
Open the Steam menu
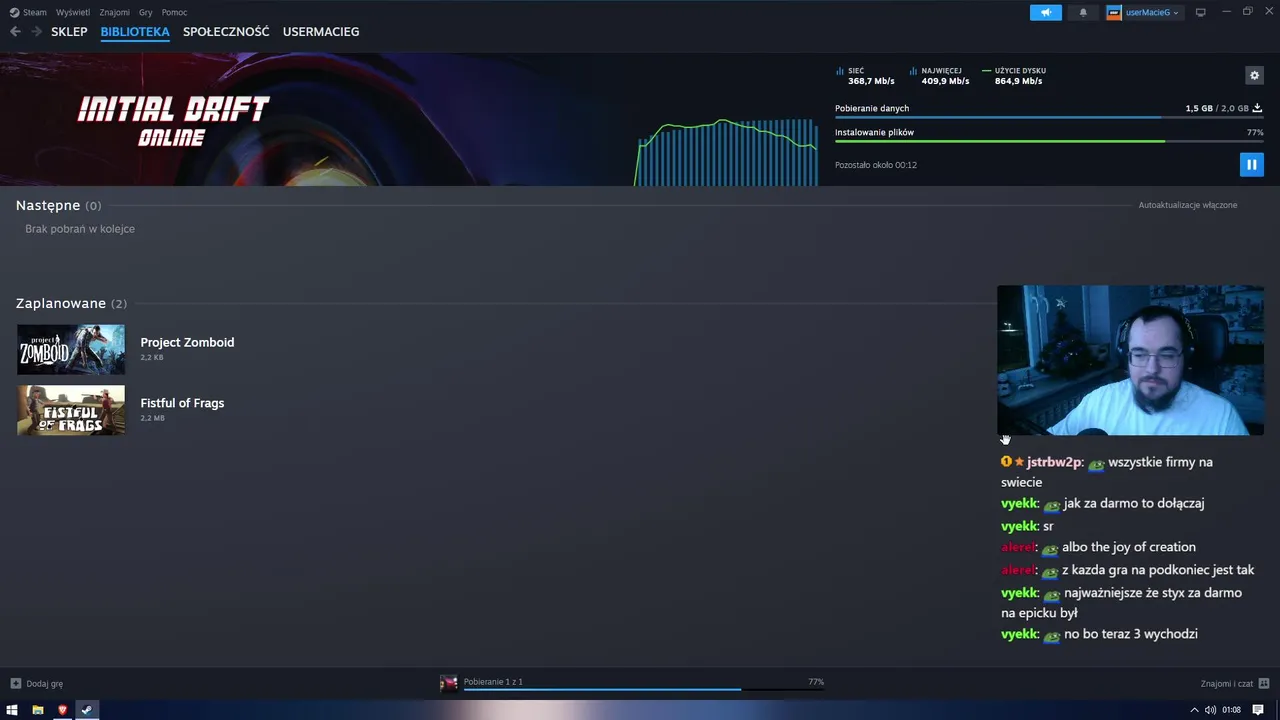[x=28, y=12]
